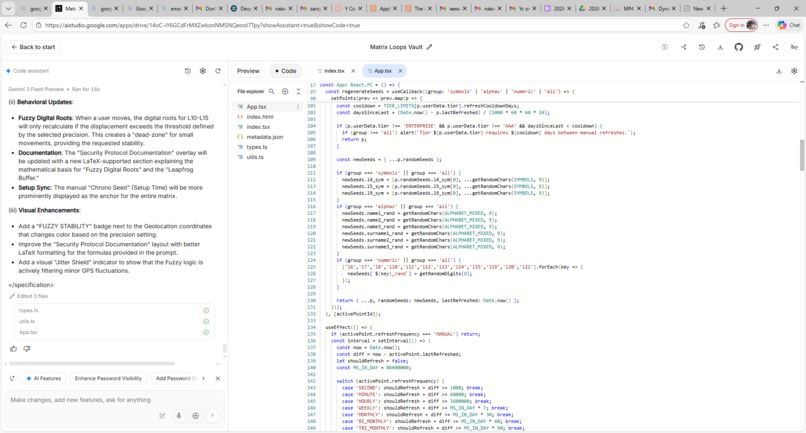806x433 pixels.
Task: Open Code assistant settings gear
Action: click(203, 71)
